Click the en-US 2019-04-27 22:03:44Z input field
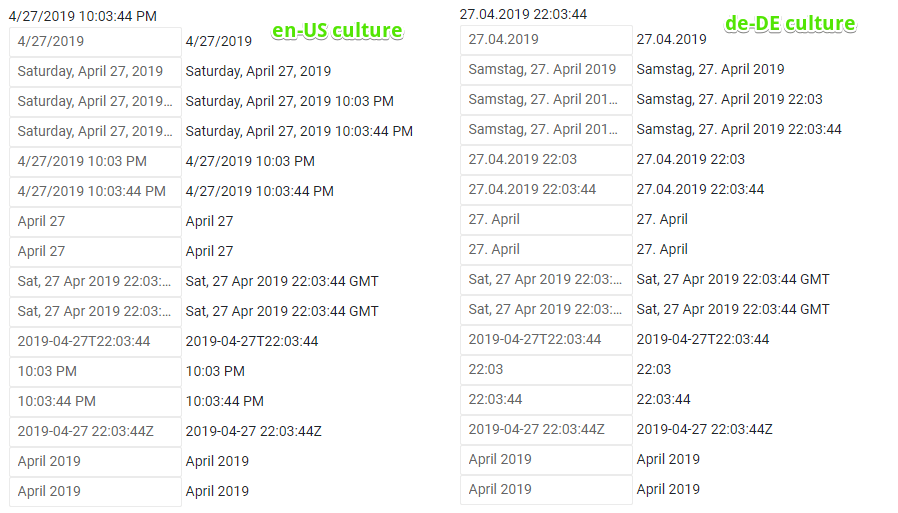The image size is (898, 513). (95, 432)
